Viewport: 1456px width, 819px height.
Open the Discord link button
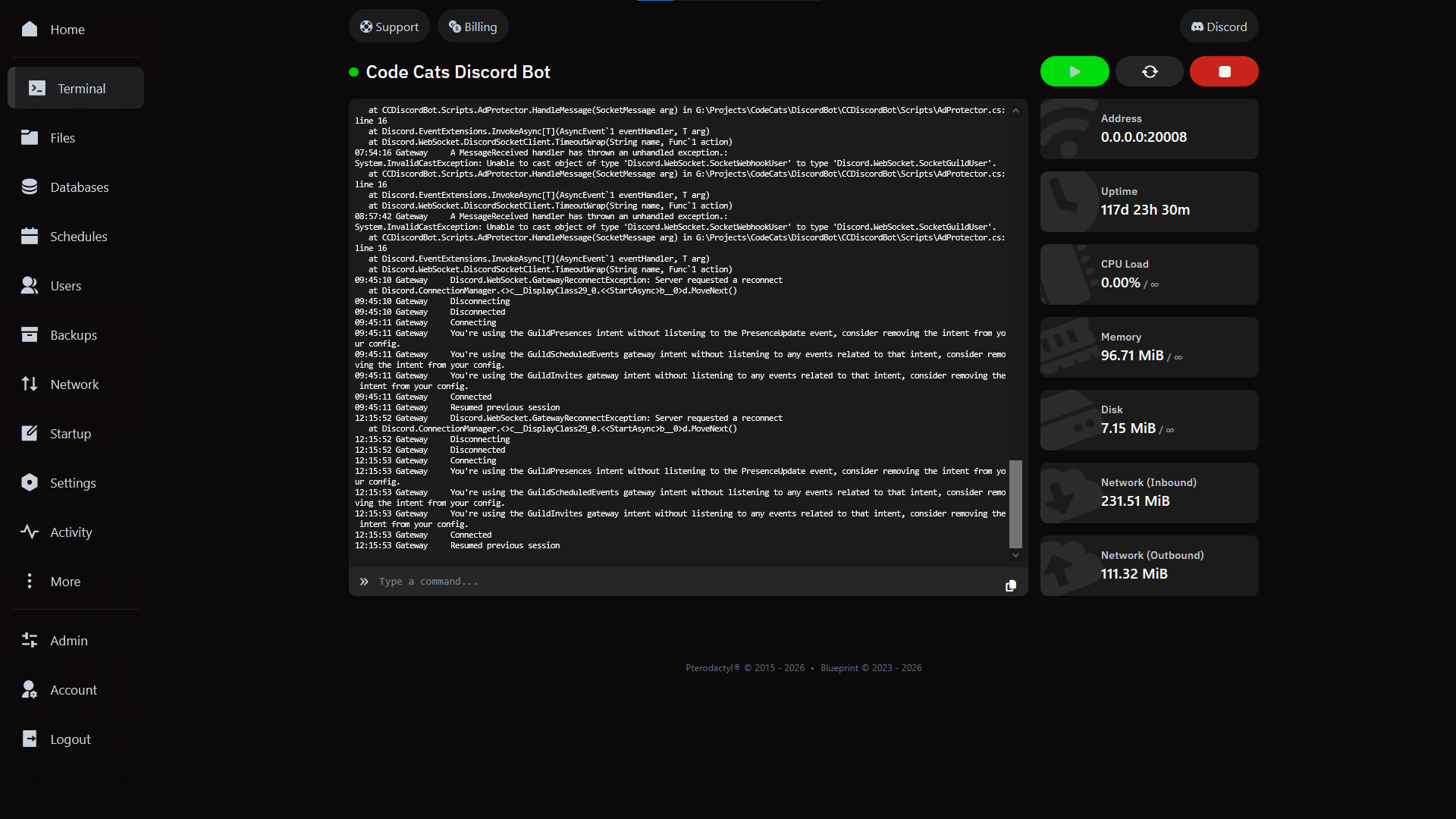click(x=1219, y=27)
